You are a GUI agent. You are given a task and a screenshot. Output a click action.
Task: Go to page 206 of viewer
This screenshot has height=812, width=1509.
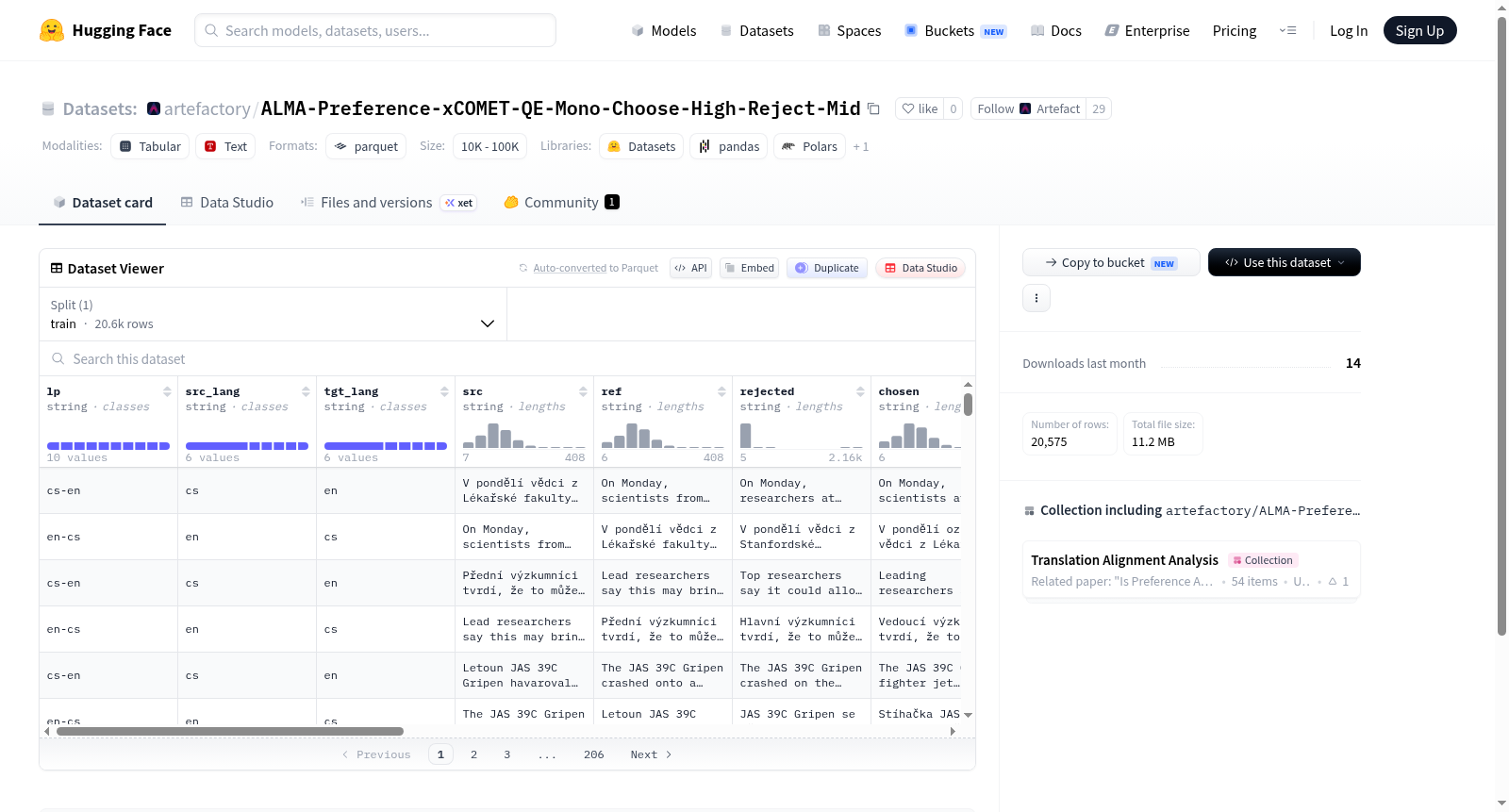point(593,754)
